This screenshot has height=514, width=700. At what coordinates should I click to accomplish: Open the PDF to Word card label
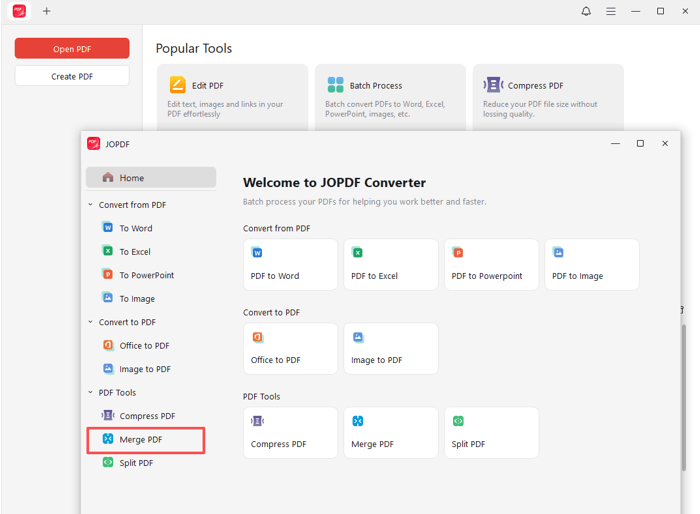click(275, 276)
